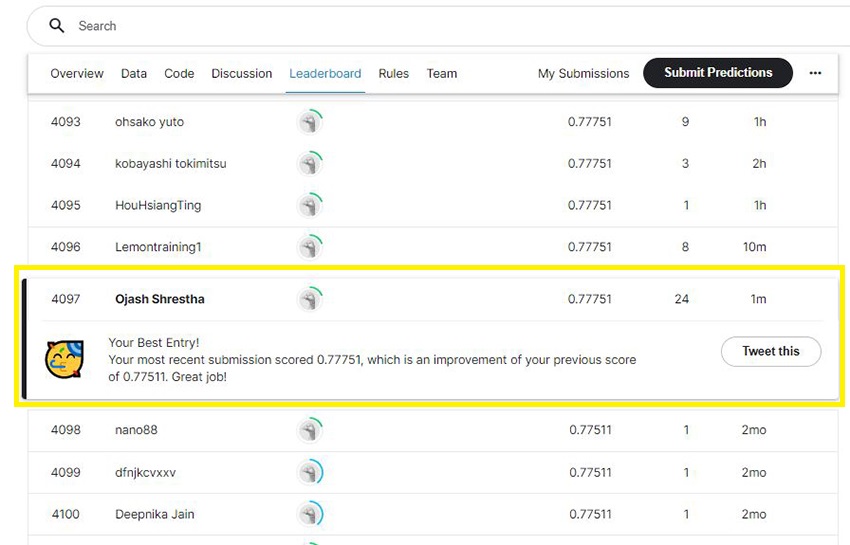Click dfnjkcvxxv's avatar icon
Image resolution: width=850 pixels, height=545 pixels.
tap(310, 472)
